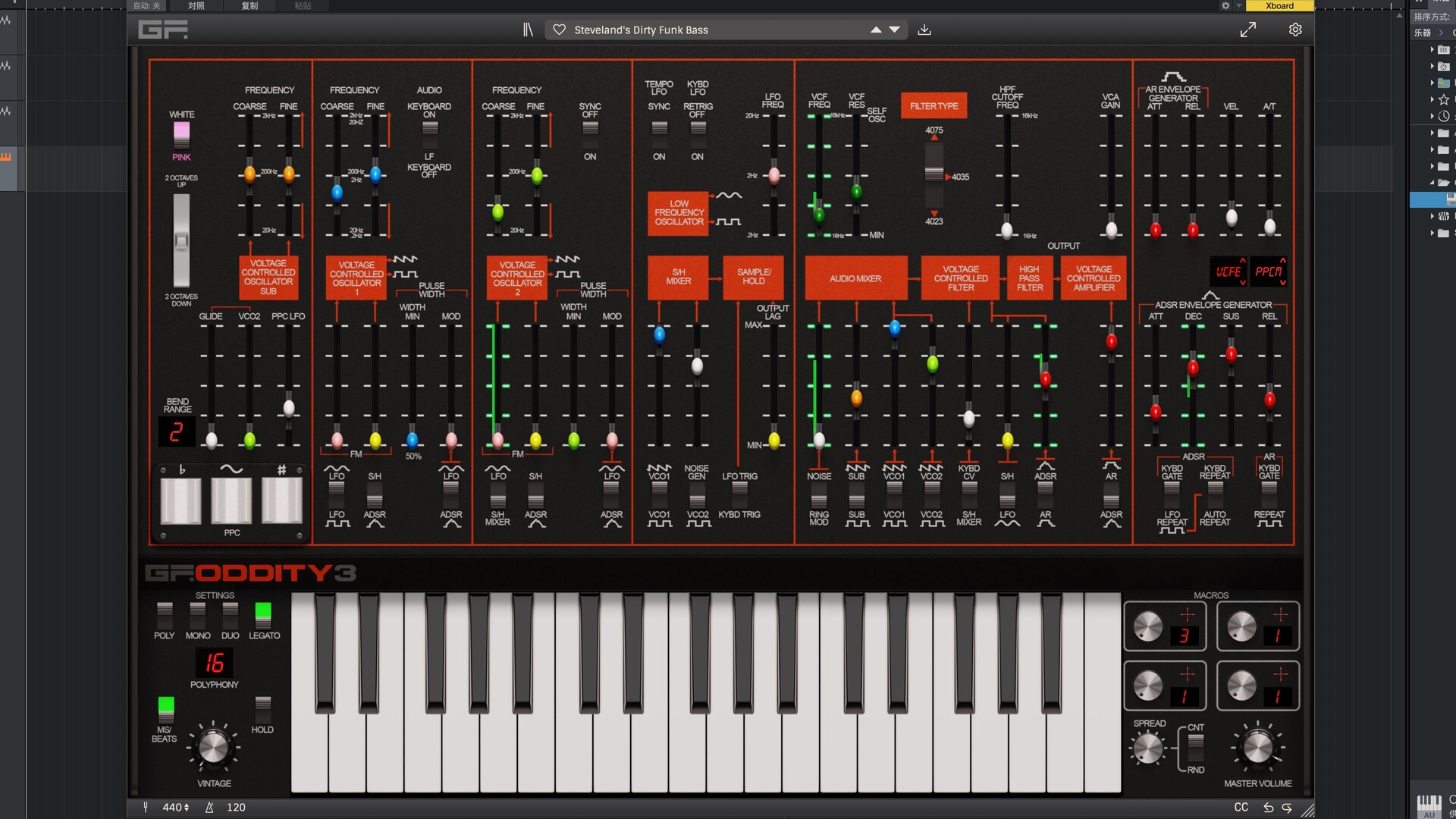Increase the 440 tuning stepper
Viewport: 1456px width, 819px height.
187,805
